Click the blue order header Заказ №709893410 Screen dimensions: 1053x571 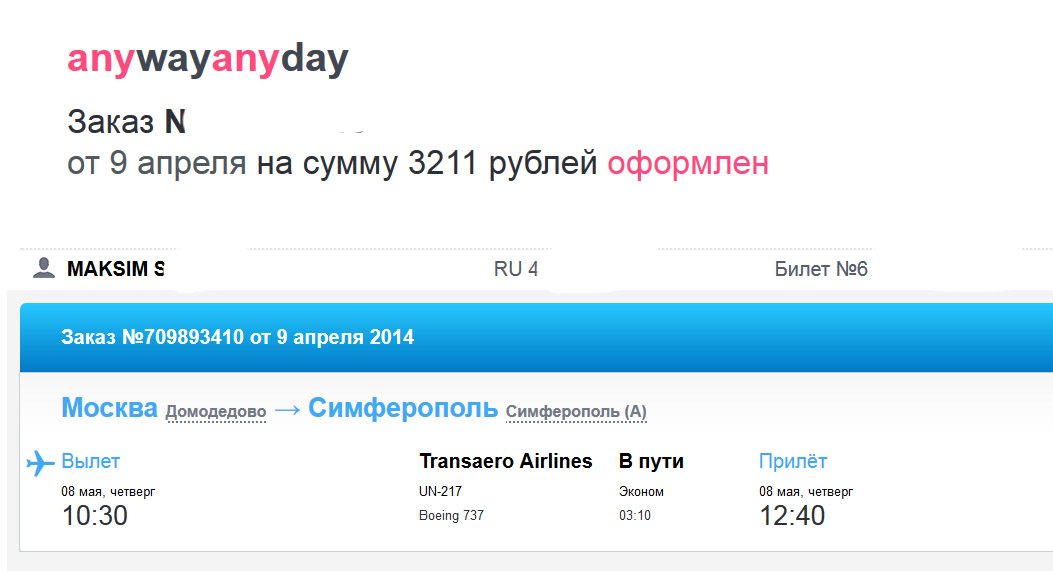click(237, 337)
